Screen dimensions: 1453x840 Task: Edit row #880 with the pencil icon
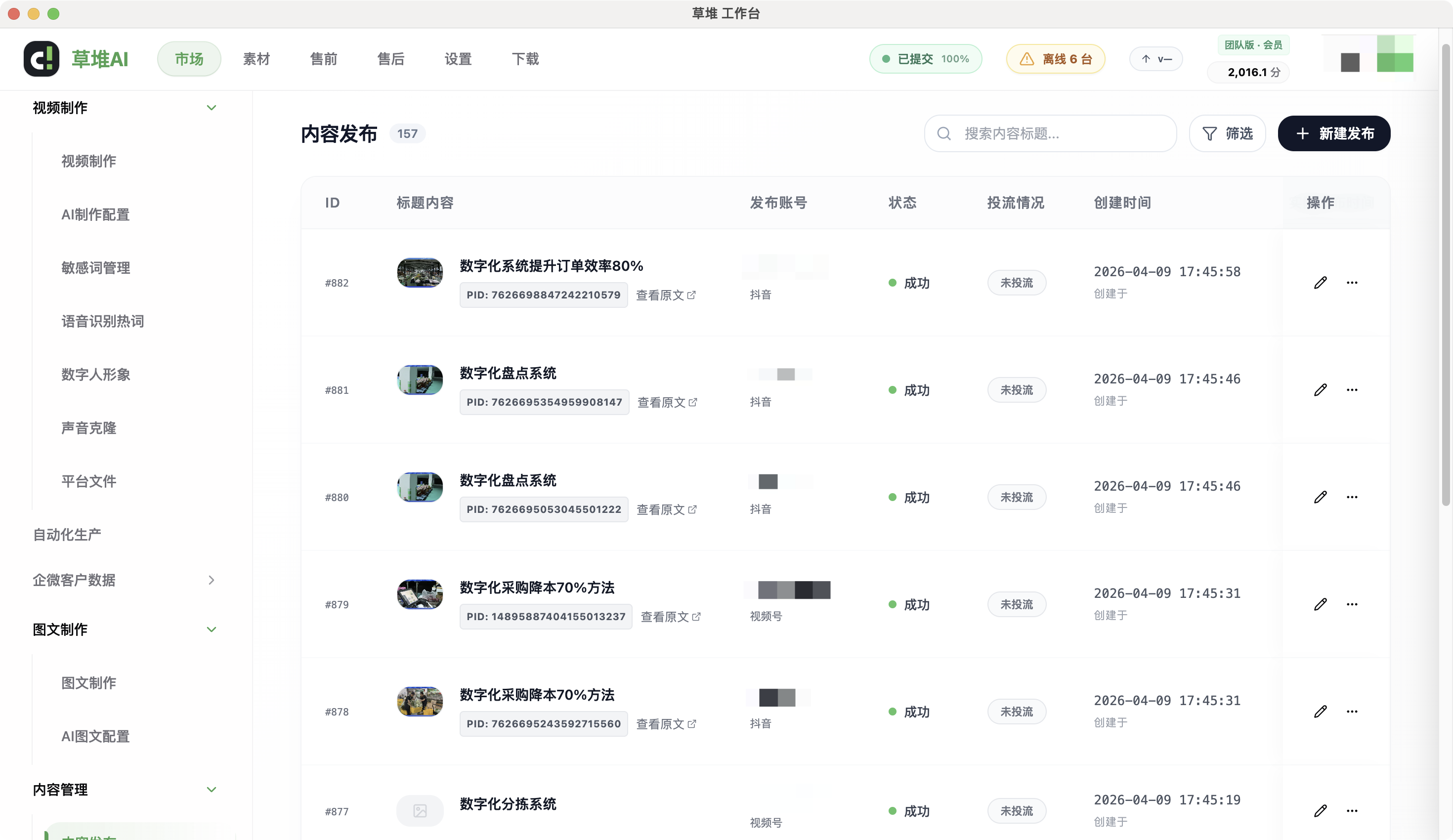click(1321, 497)
